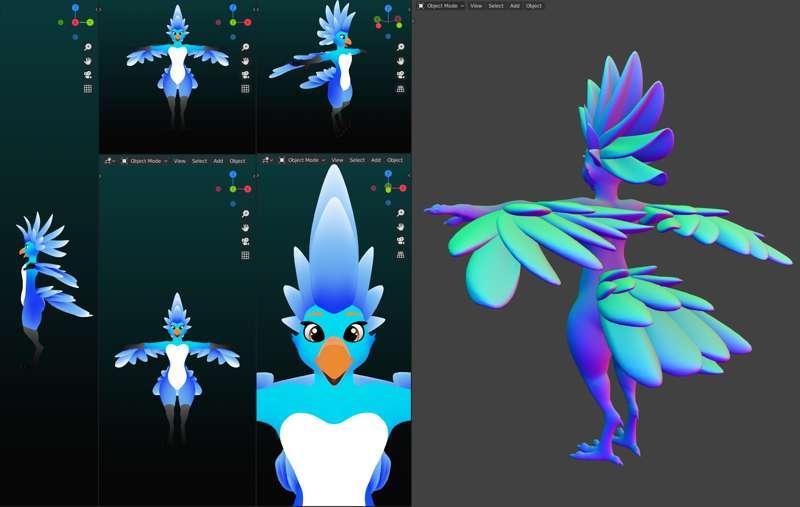
Task: Click the pan hand in the top front-view viewport
Action: [245, 61]
